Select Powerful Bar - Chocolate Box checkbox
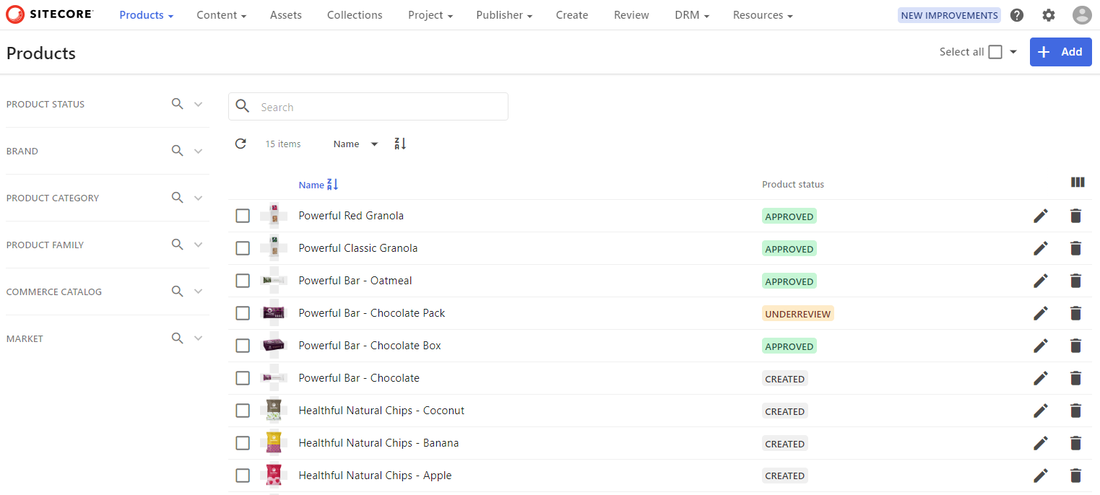Image resolution: width=1100 pixels, height=495 pixels. point(243,346)
